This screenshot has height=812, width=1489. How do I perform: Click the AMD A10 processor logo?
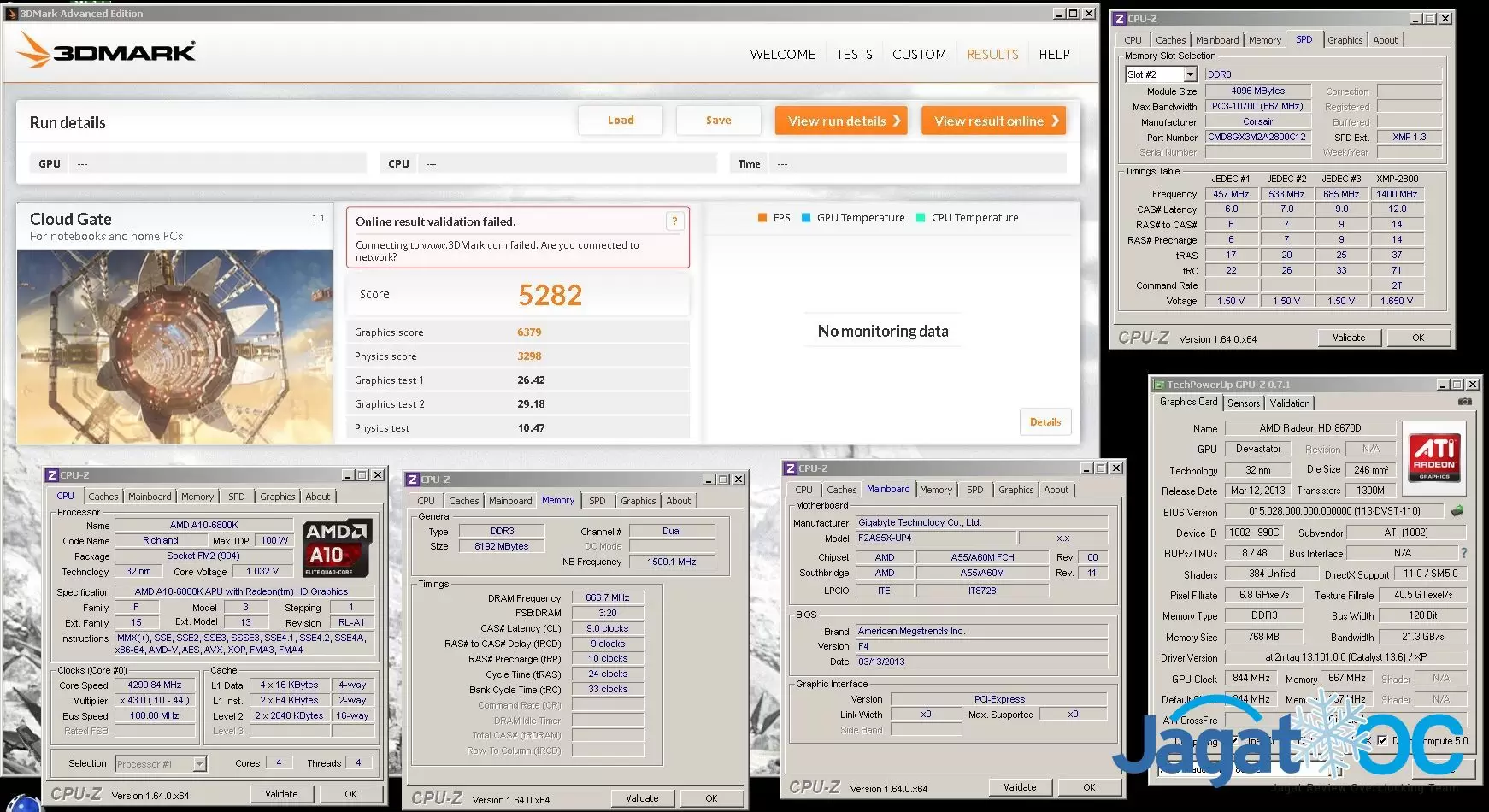(x=337, y=547)
